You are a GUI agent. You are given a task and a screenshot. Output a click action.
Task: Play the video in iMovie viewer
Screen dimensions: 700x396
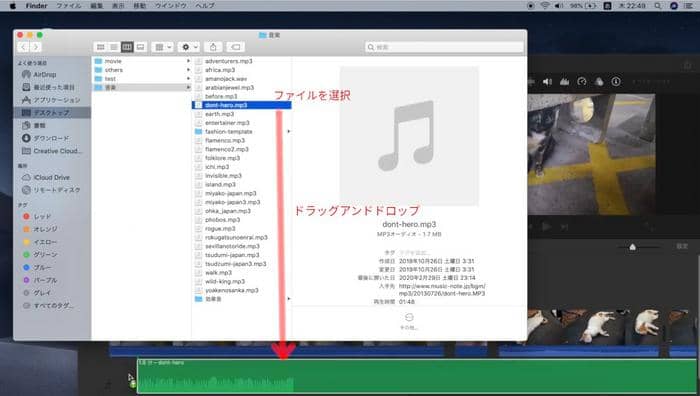click(546, 227)
